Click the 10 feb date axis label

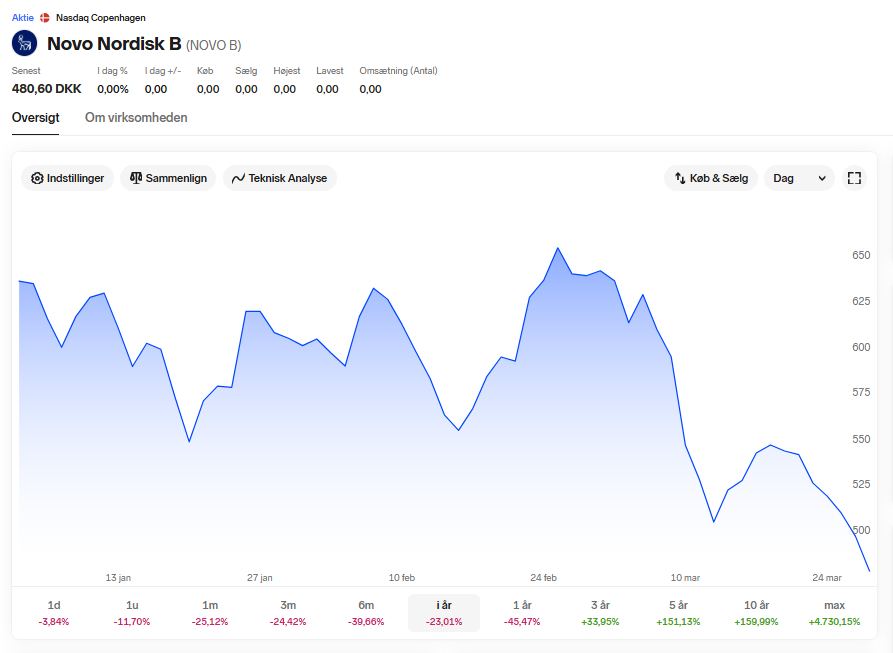pyautogui.click(x=402, y=577)
